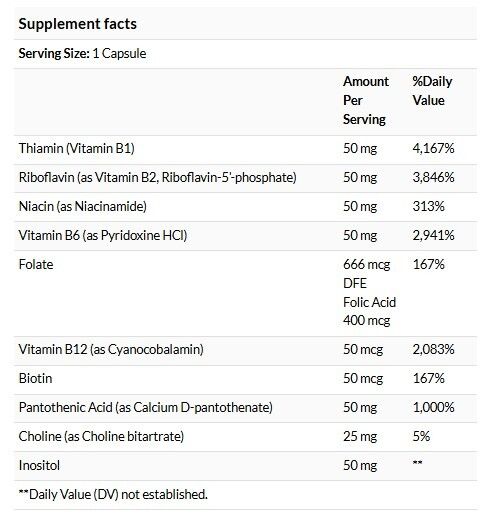Image resolution: width=493 pixels, height=522 pixels.
Task: Click the Pantothenic Acid row label
Action: tap(146, 408)
